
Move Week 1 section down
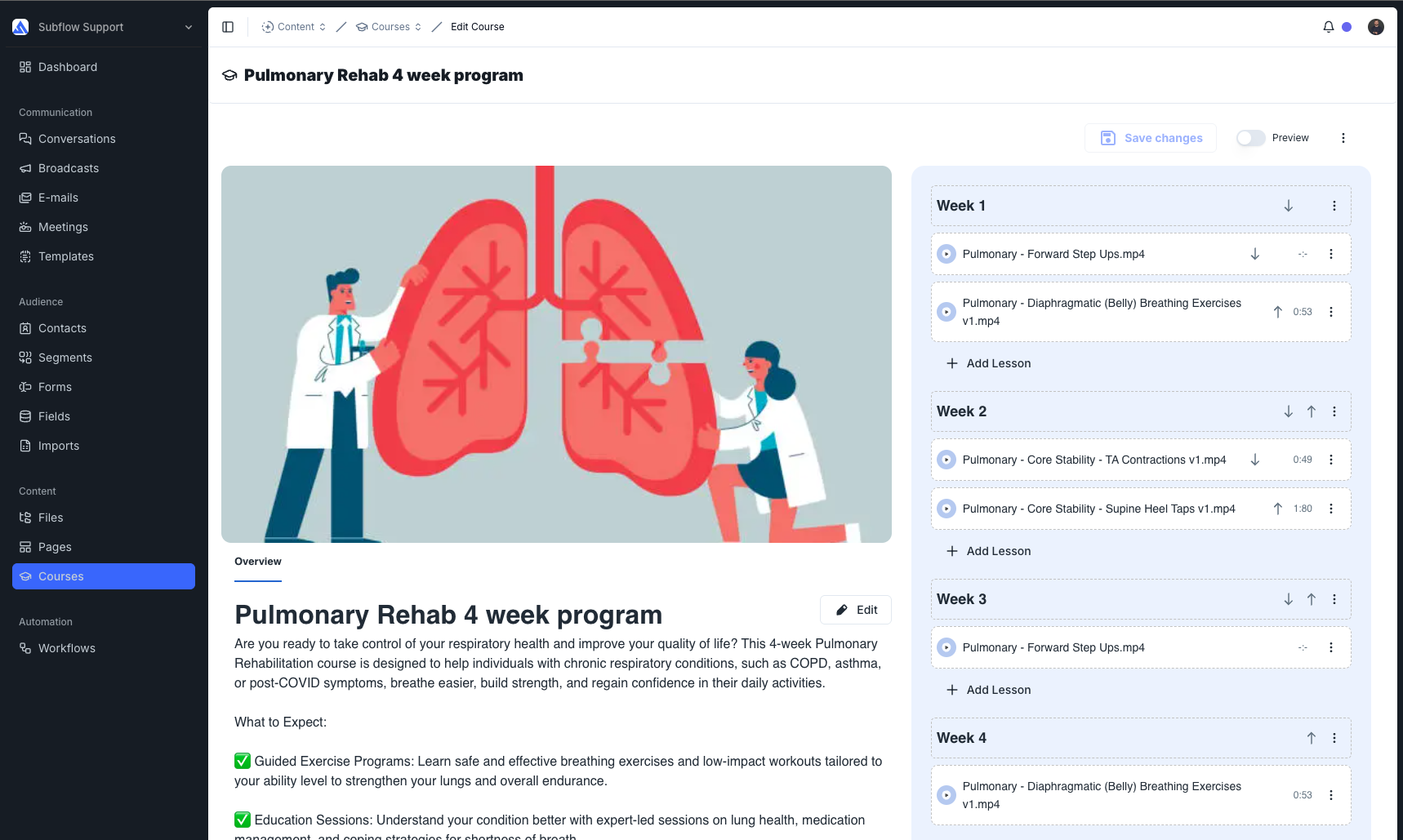1288,206
